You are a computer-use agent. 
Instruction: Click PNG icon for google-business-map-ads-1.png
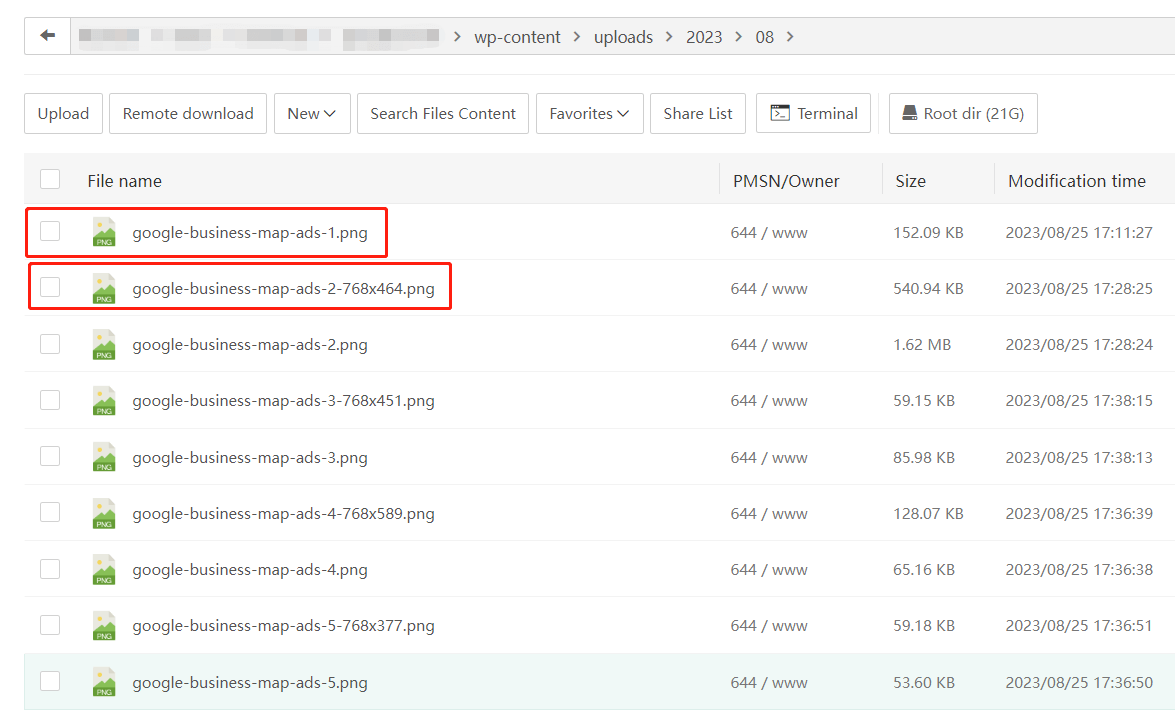click(104, 232)
